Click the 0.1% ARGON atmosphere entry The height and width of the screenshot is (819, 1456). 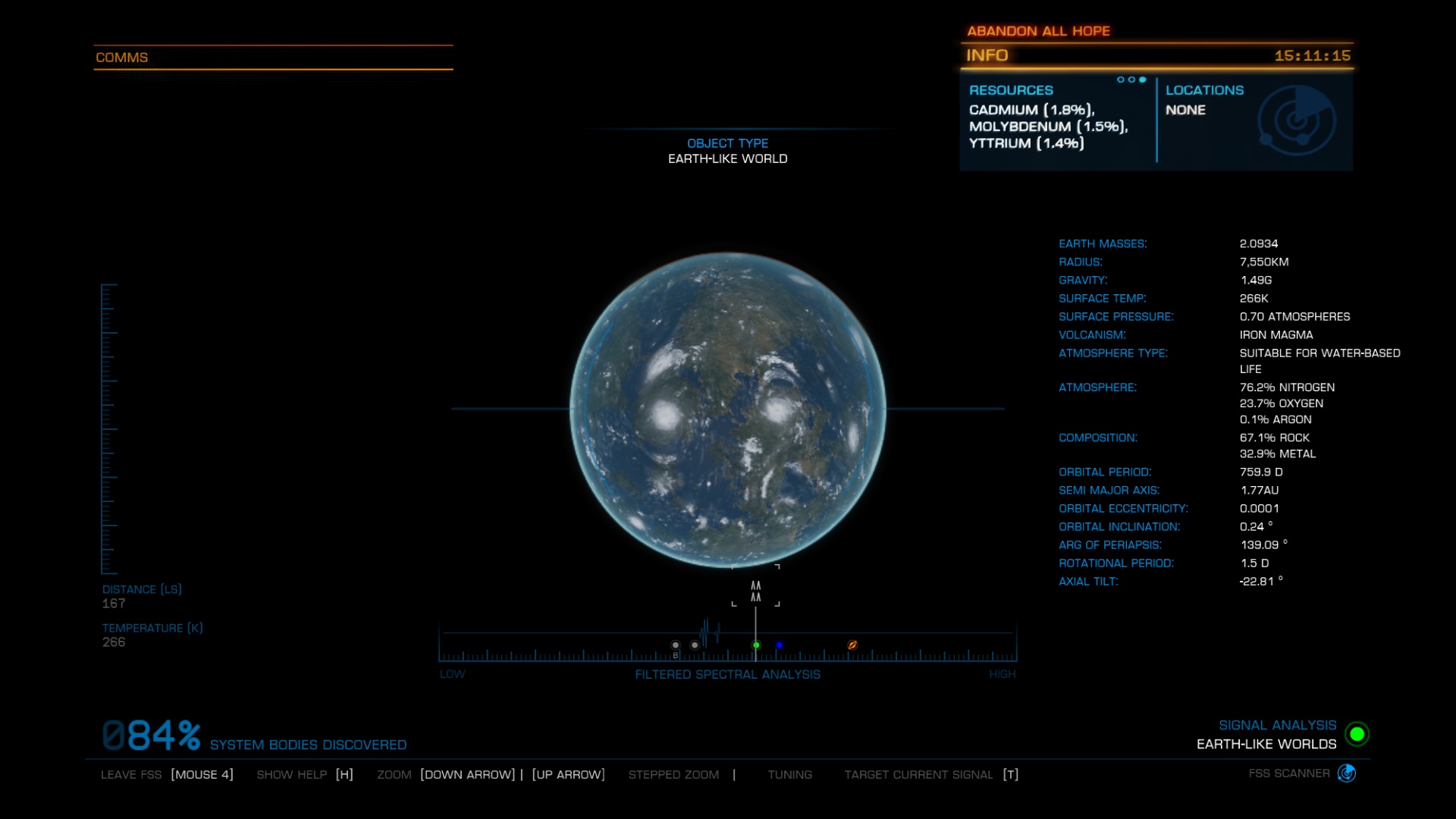pyautogui.click(x=1276, y=419)
